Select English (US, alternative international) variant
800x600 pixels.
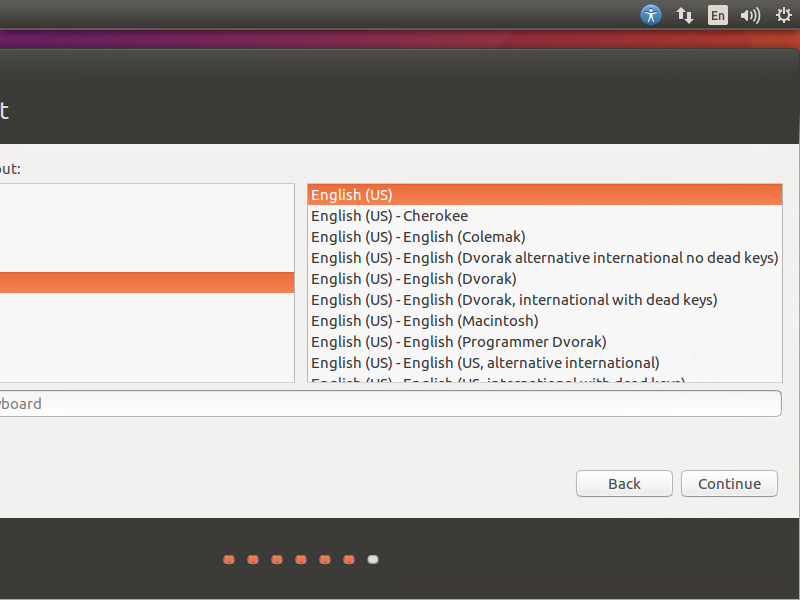pyautogui.click(x=485, y=363)
